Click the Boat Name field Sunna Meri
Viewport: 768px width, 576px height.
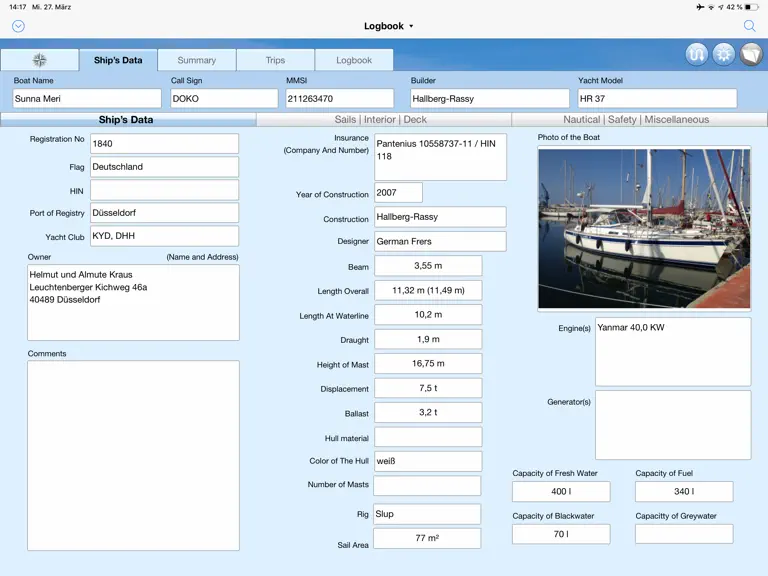point(87,98)
